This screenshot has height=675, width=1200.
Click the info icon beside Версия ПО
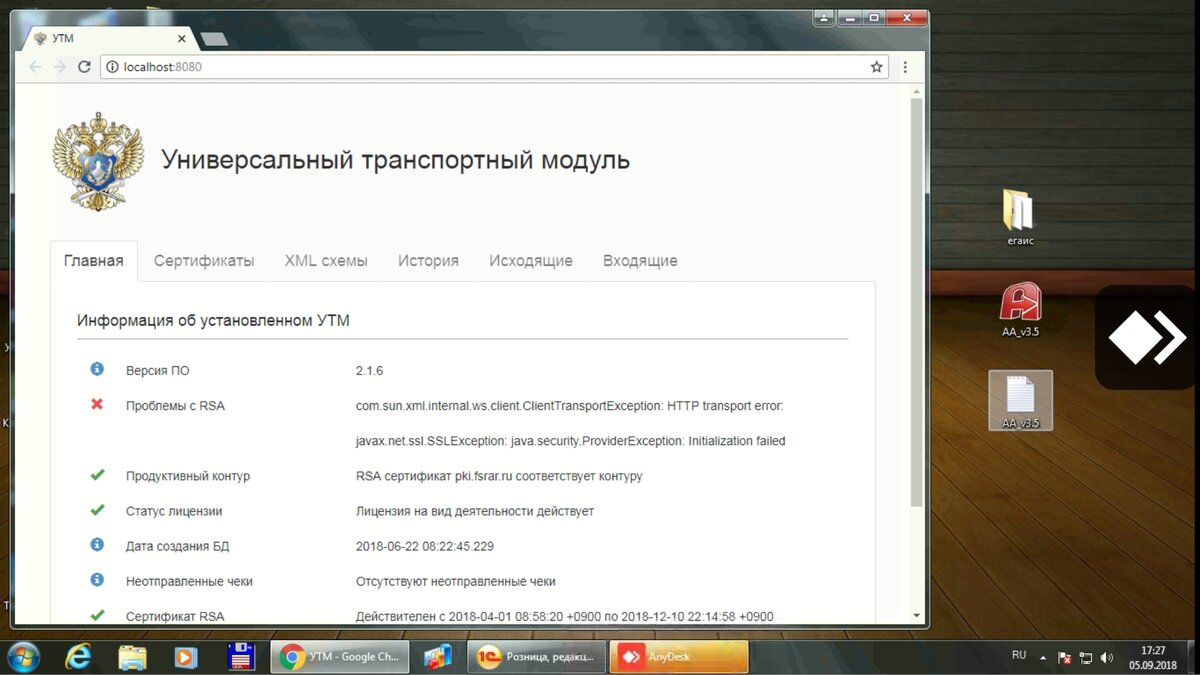(97, 369)
